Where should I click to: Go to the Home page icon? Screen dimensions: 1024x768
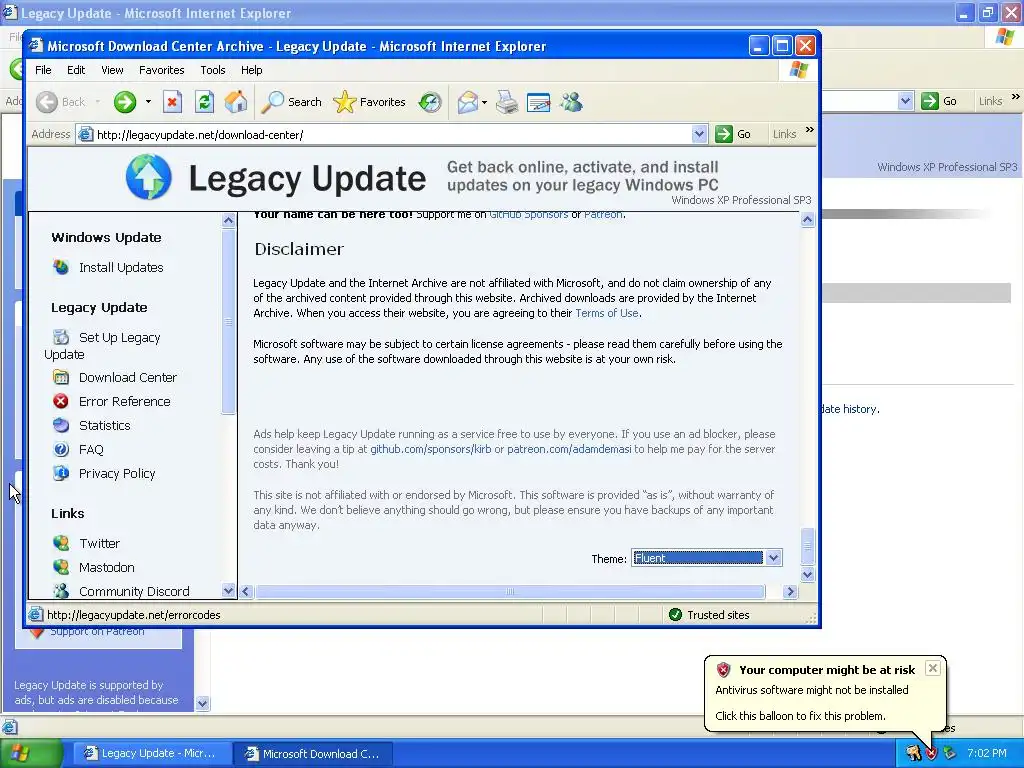pos(236,102)
